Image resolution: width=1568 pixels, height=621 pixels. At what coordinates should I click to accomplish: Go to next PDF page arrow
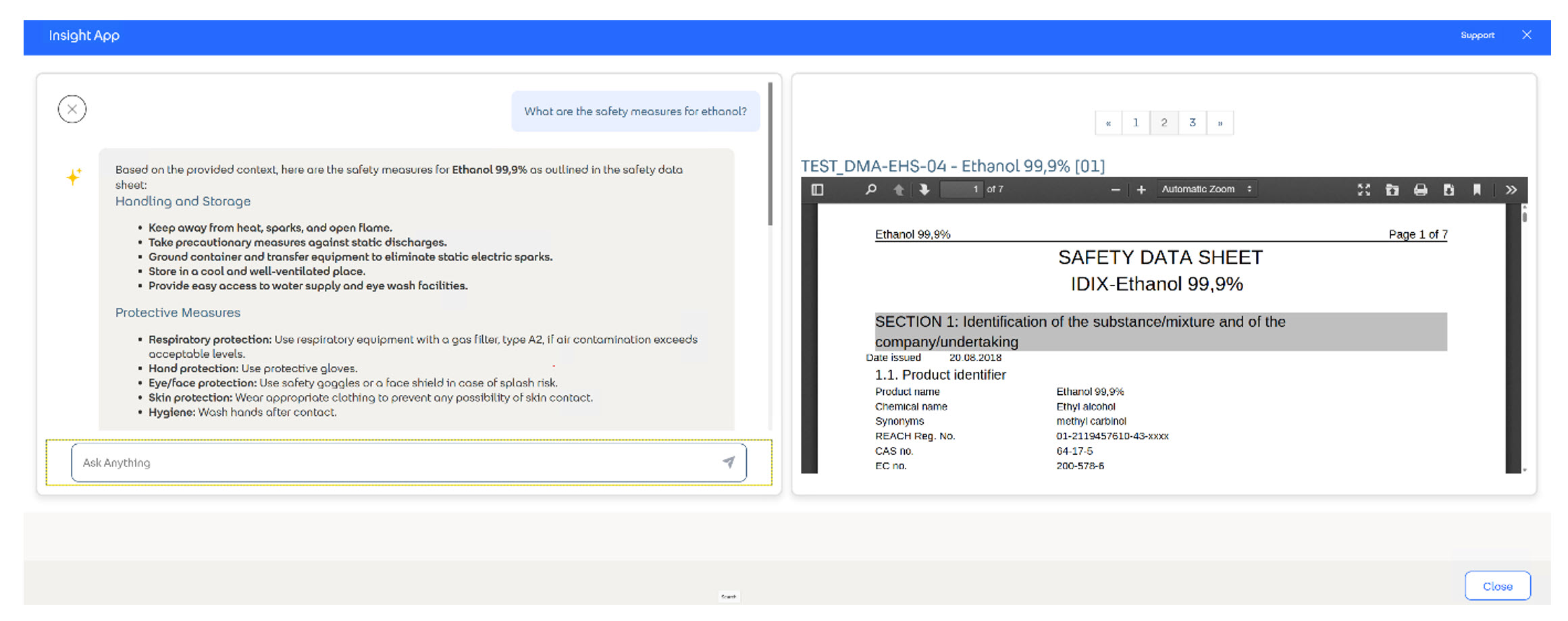click(x=924, y=190)
